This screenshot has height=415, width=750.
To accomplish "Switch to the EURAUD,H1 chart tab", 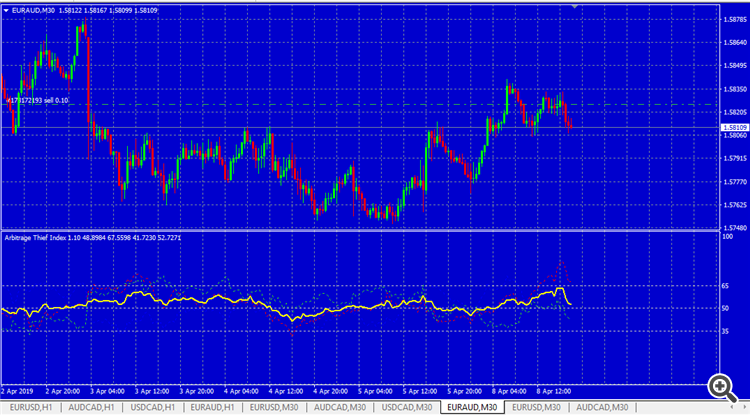I will pyautogui.click(x=212, y=407).
